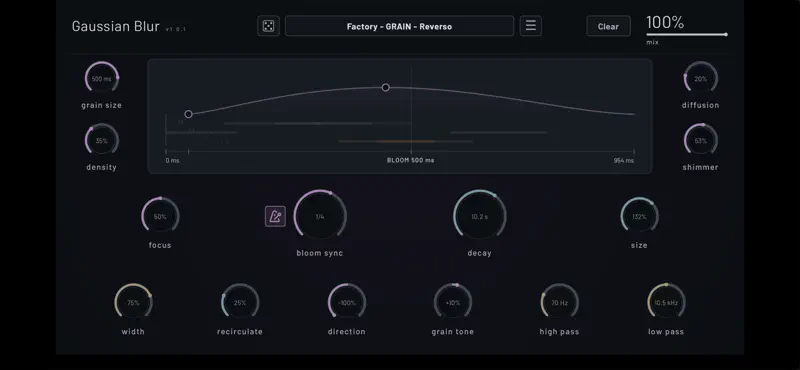
Task: Click the decay knob
Action: (x=480, y=216)
